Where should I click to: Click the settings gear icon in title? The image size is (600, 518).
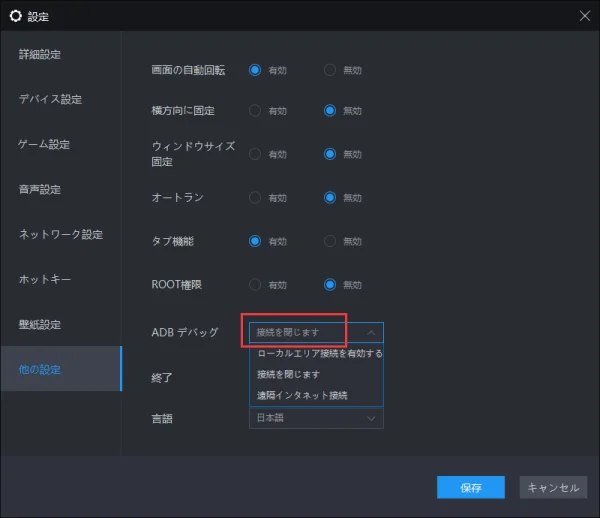tap(16, 16)
